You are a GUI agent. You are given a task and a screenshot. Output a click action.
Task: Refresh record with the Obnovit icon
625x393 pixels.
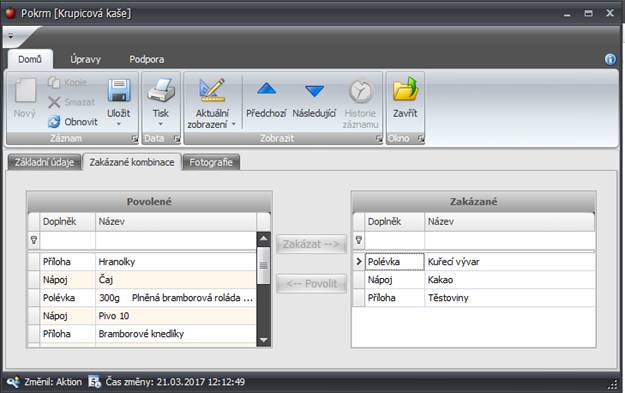click(x=54, y=122)
